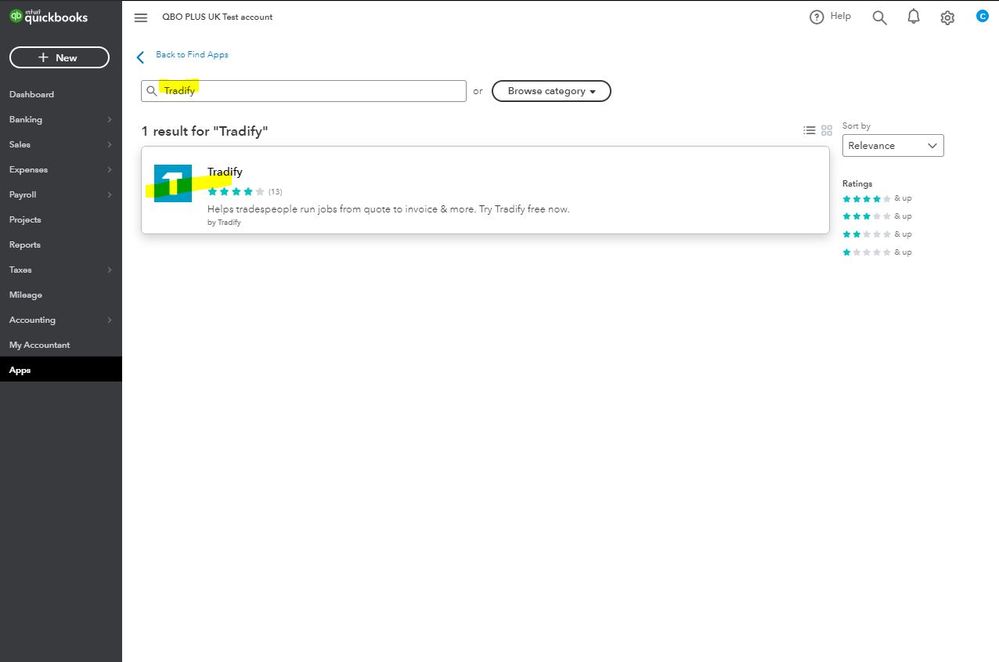Open the settings gear menu
999x662 pixels.
947,18
